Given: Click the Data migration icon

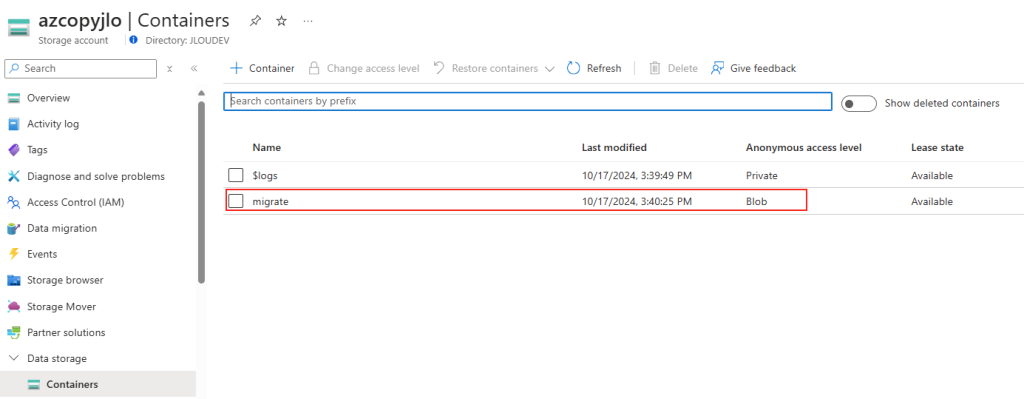Looking at the screenshot, I should tap(14, 229).
